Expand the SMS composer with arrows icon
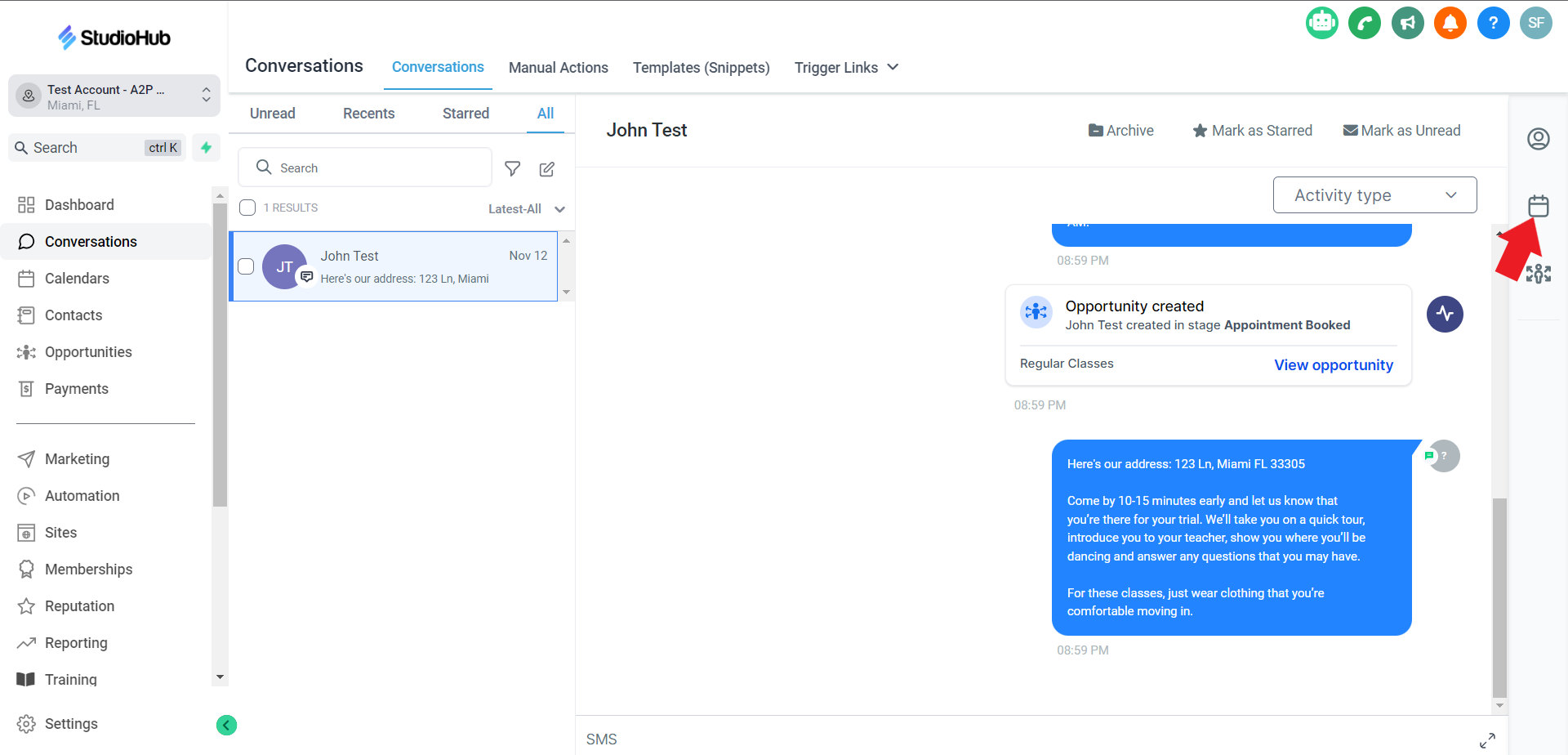Image resolution: width=1568 pixels, height=755 pixels. click(x=1487, y=740)
